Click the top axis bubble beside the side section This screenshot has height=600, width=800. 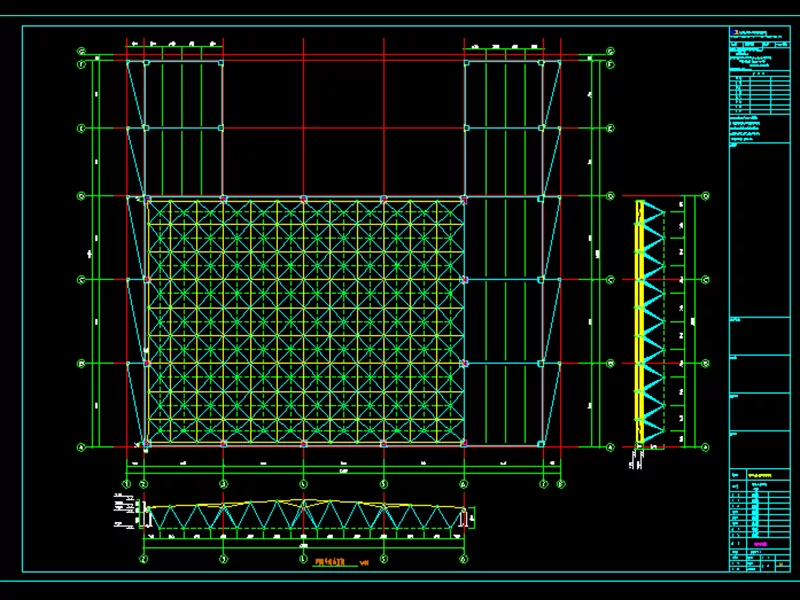point(706,198)
